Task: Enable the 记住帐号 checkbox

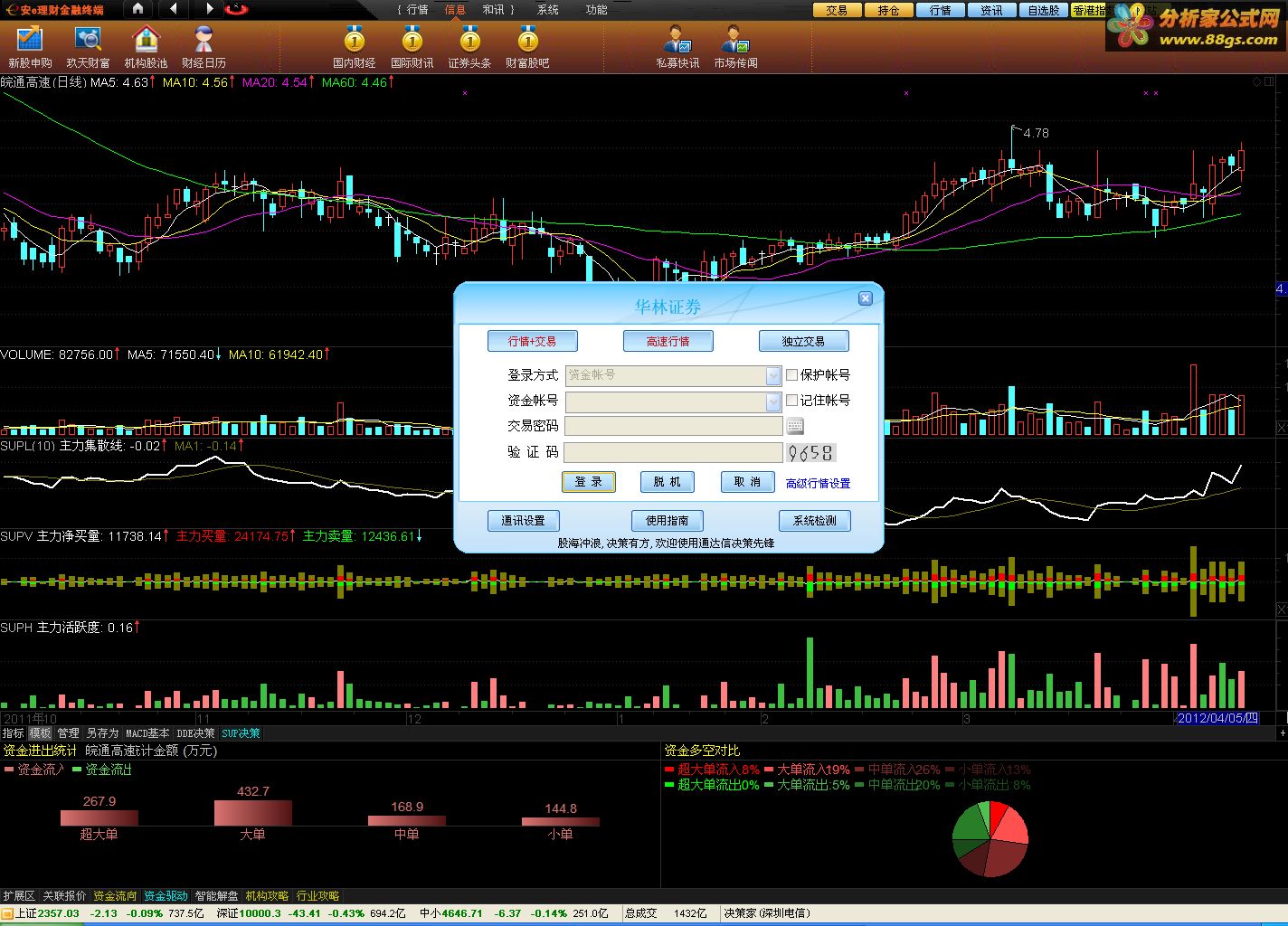Action: click(792, 400)
